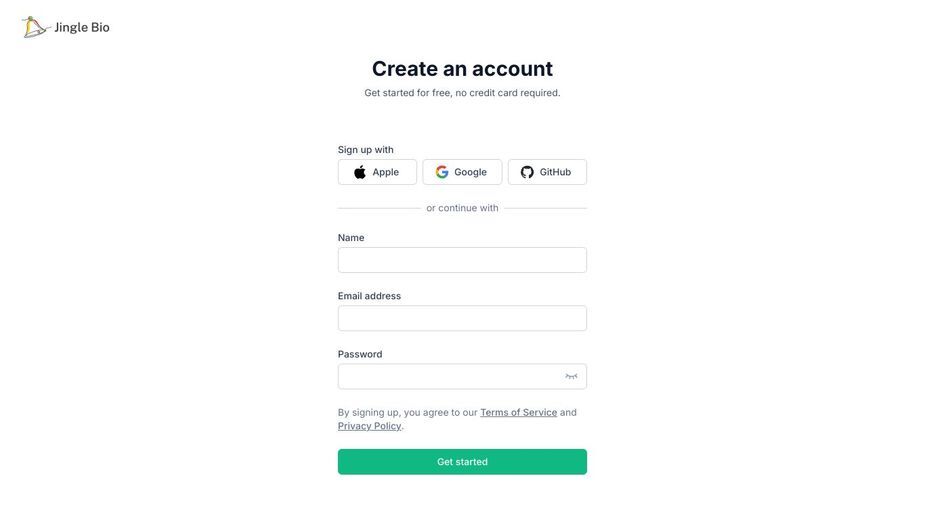Open the Privacy Policy link
925x520 pixels.
369,426
